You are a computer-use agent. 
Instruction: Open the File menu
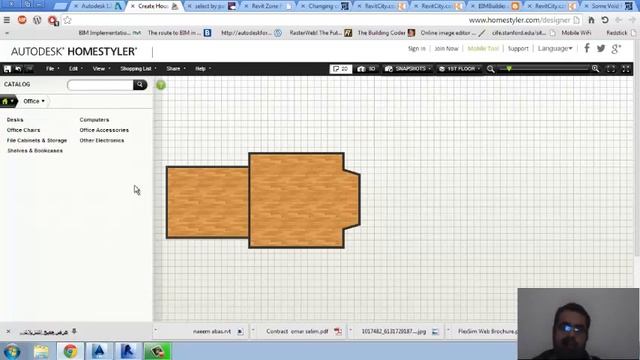point(52,69)
